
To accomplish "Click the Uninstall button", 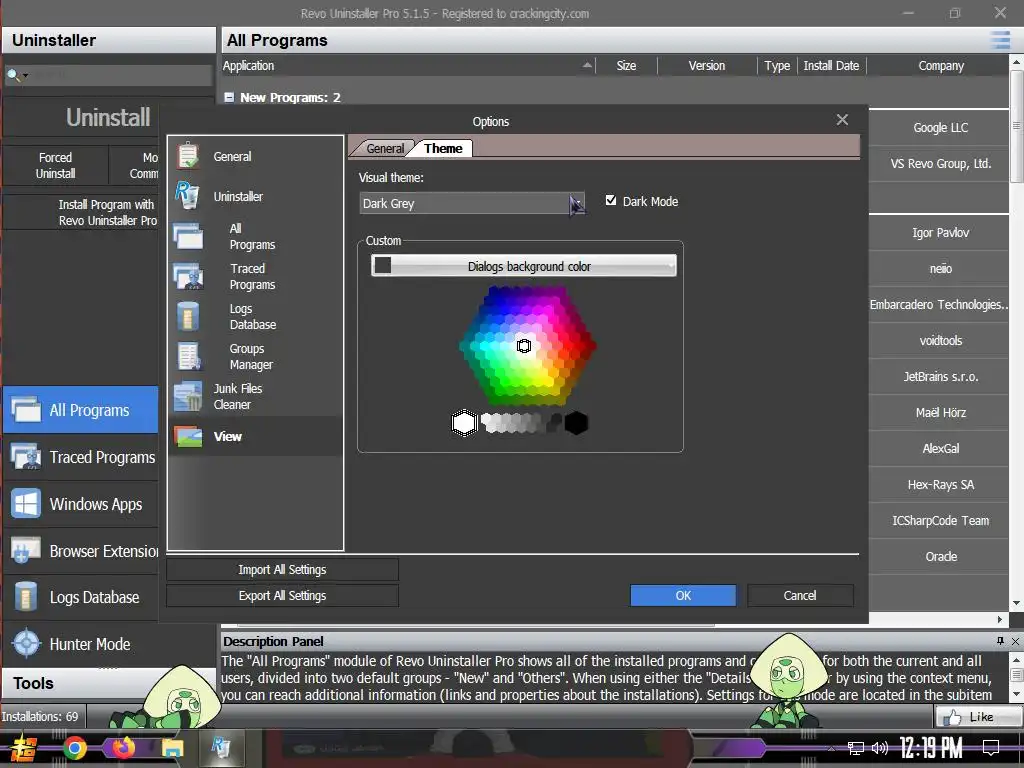I will click(108, 118).
